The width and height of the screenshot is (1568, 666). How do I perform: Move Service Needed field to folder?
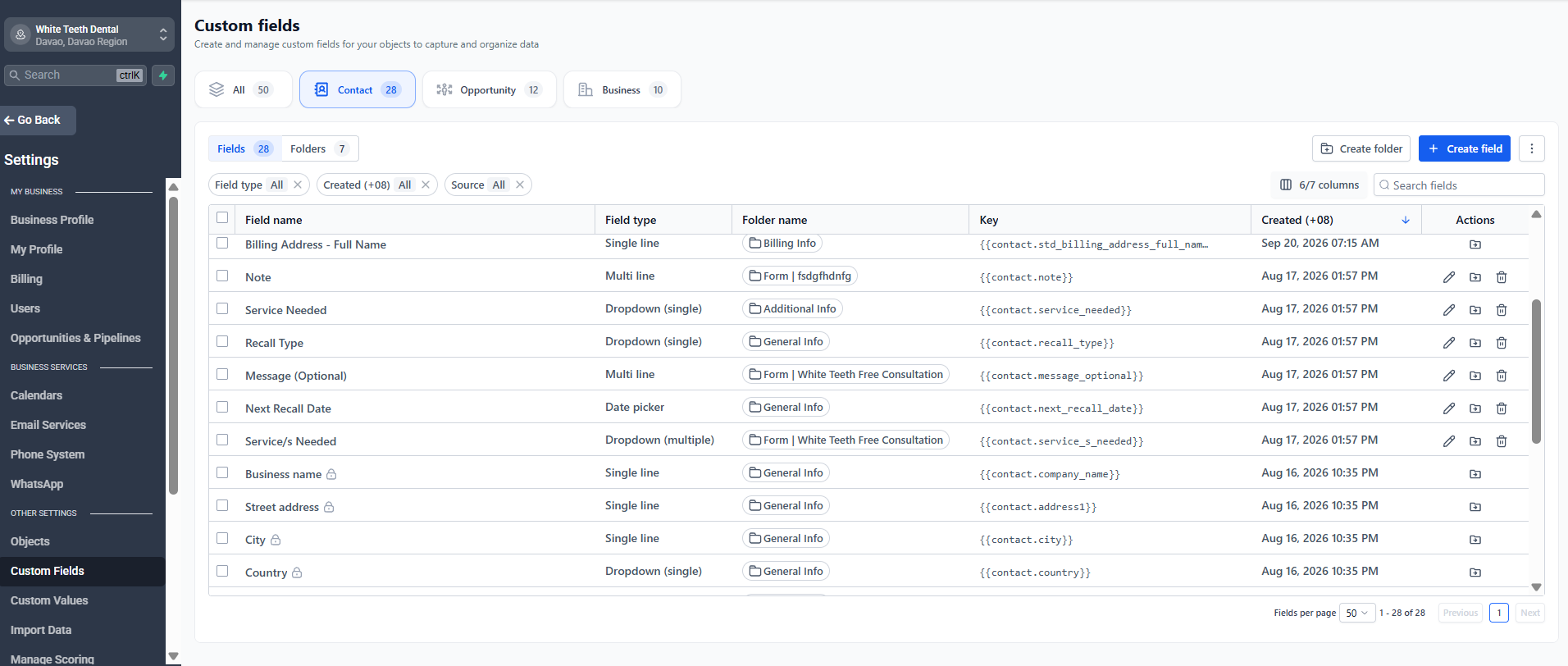point(1475,310)
